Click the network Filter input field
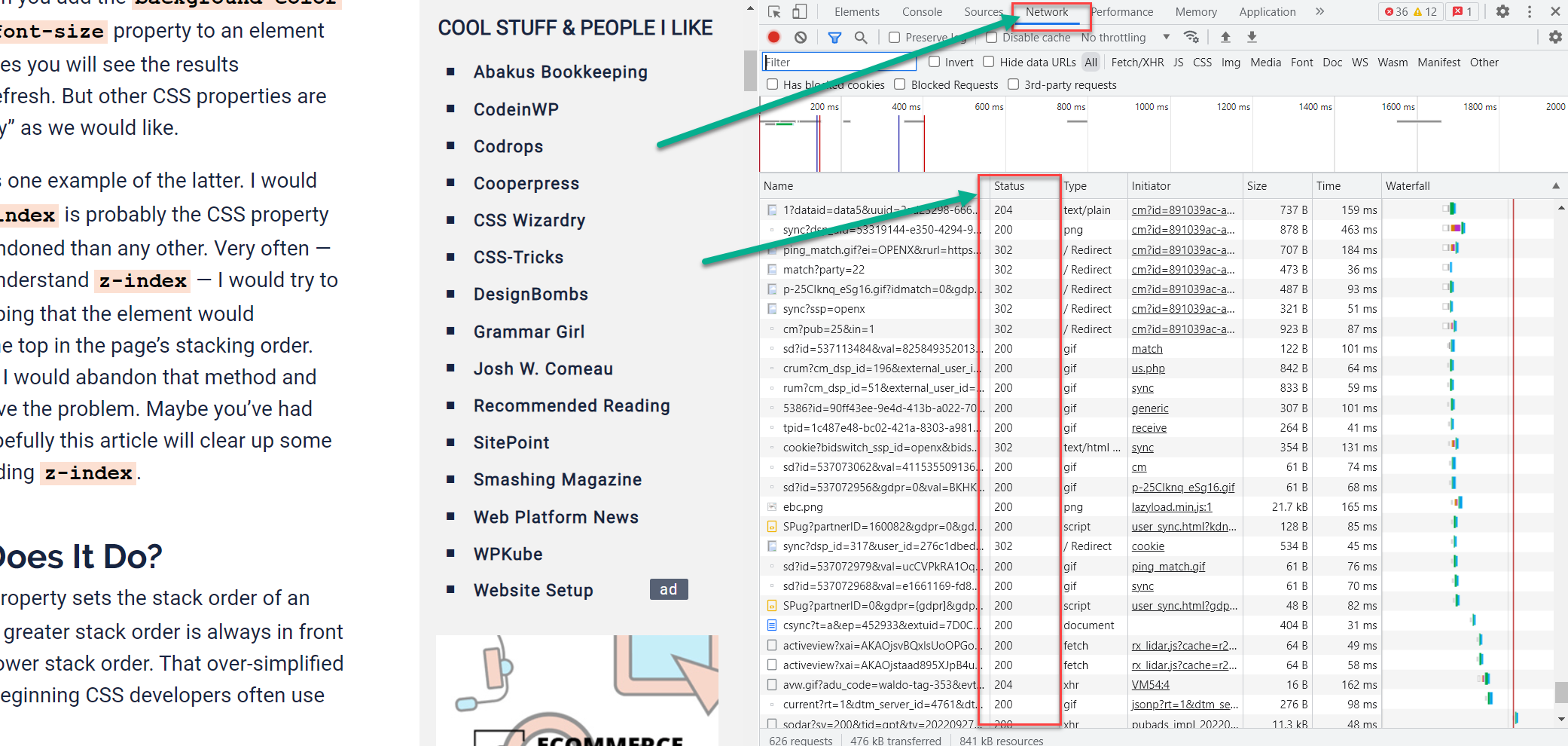This screenshot has height=746, width=1568. (x=839, y=62)
